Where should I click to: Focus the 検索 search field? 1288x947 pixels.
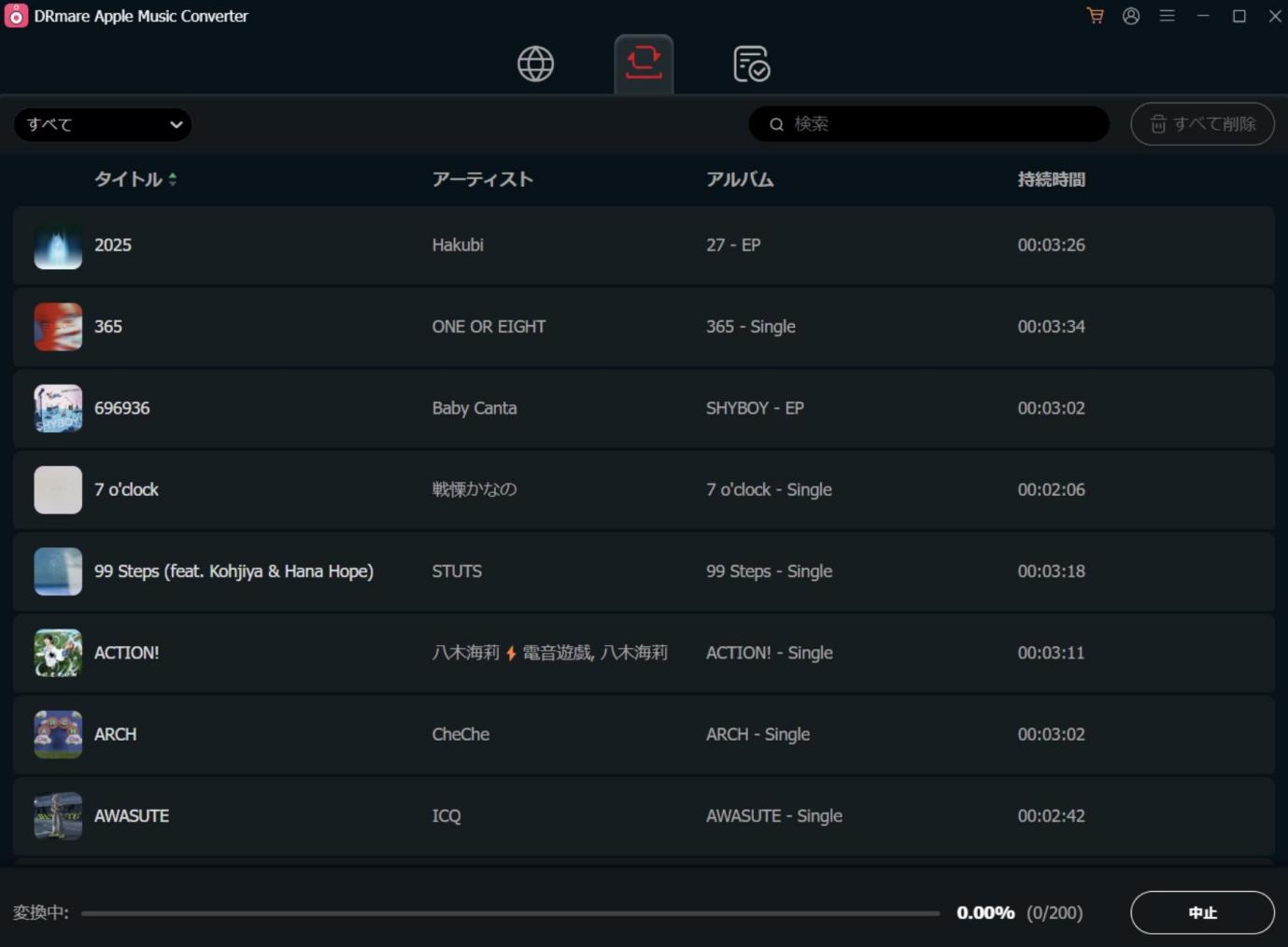(929, 124)
